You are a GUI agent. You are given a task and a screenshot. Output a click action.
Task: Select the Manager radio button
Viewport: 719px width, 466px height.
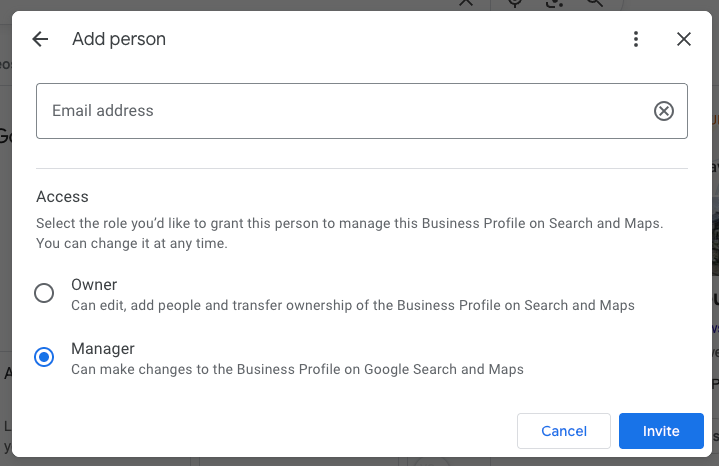(x=44, y=357)
